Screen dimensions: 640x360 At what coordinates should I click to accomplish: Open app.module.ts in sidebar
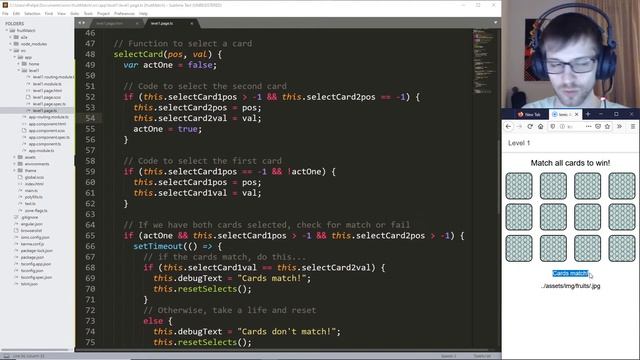click(41, 151)
